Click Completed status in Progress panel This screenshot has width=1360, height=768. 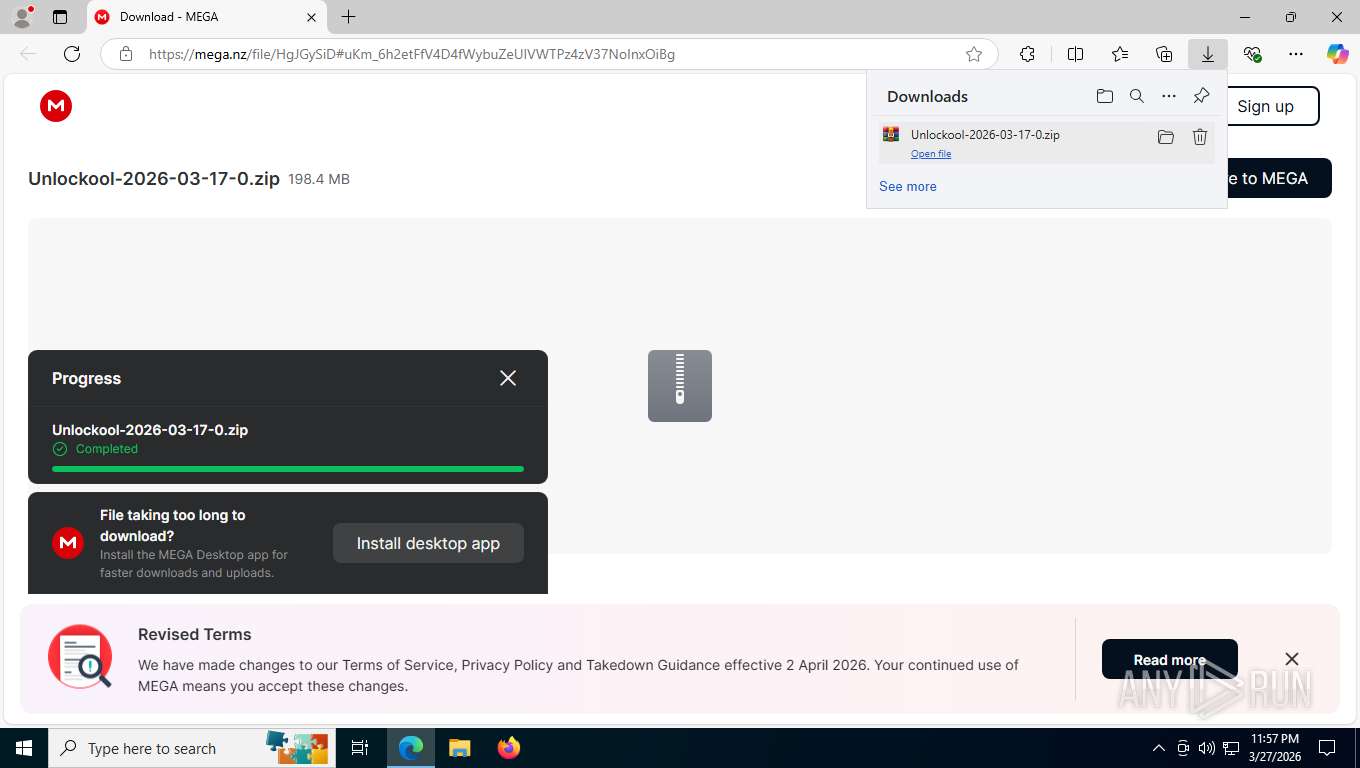pyautogui.click(x=95, y=449)
